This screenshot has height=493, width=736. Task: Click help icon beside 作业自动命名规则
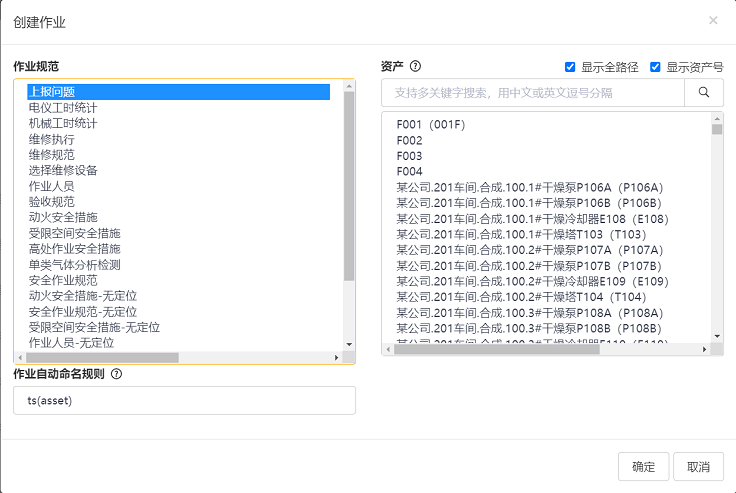[117, 374]
